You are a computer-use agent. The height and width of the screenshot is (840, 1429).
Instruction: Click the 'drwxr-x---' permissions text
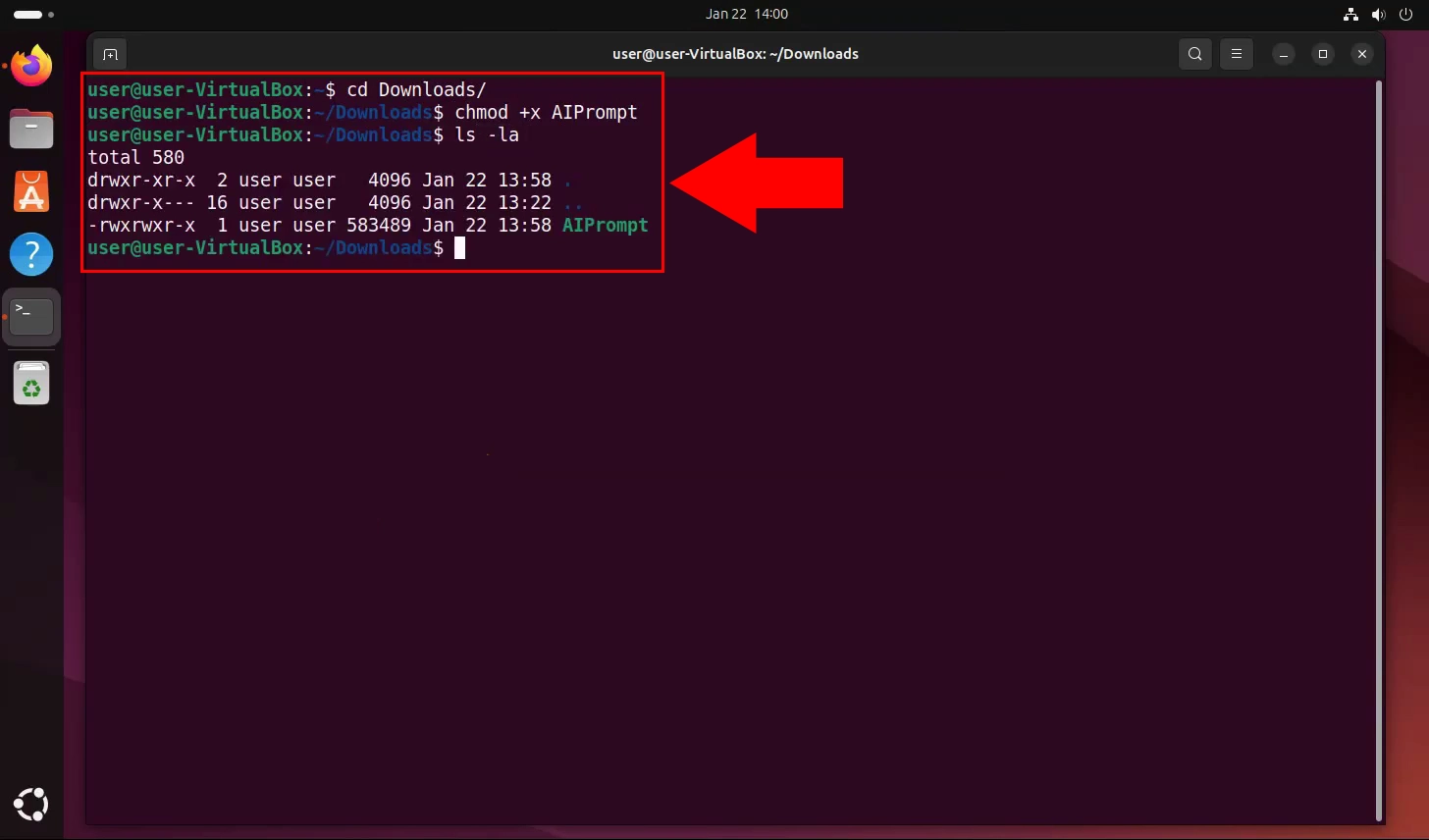(141, 202)
